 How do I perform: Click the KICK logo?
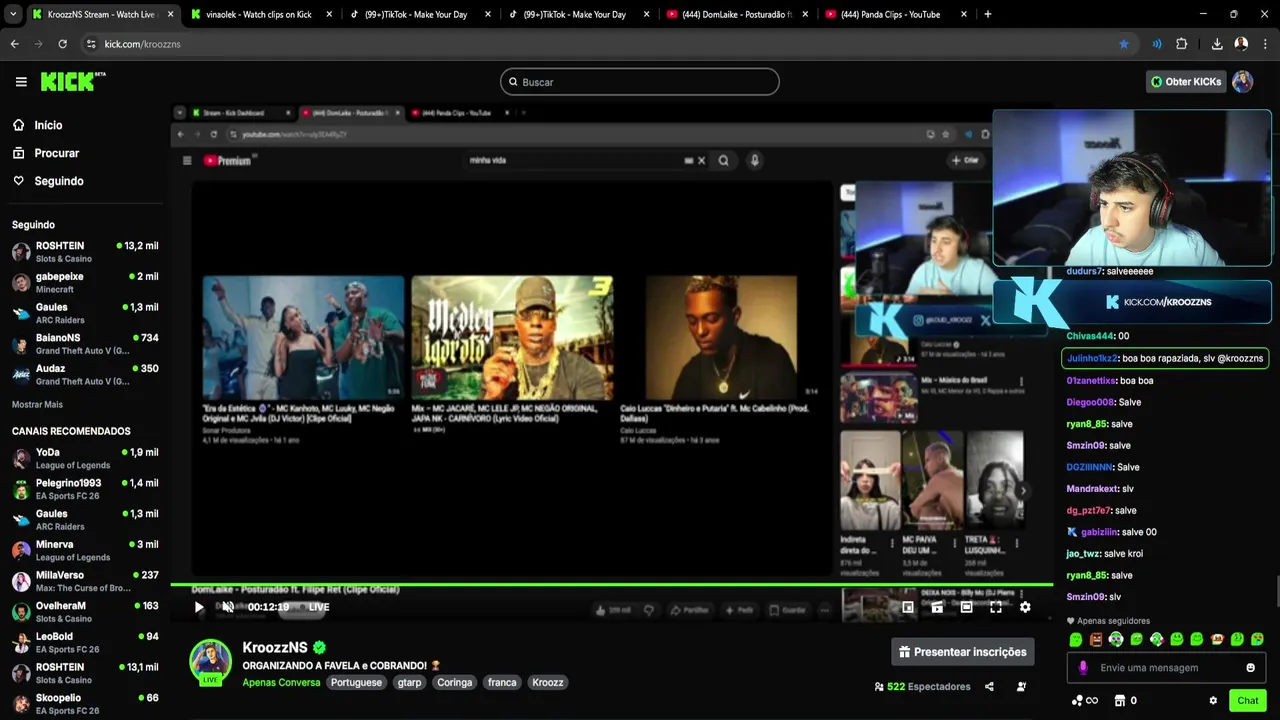click(72, 81)
